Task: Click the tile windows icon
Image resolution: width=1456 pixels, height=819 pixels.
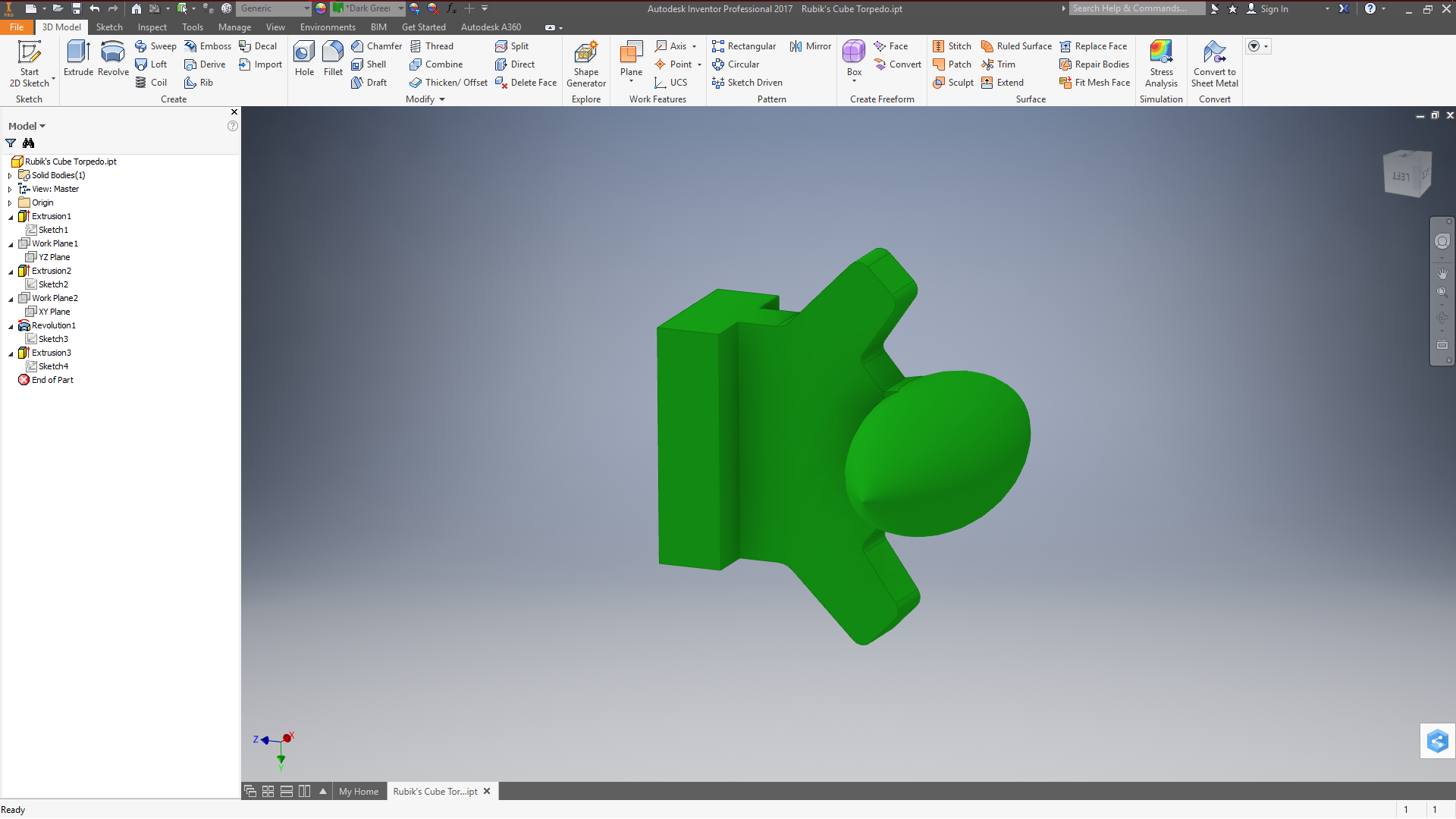Action: pos(268,791)
